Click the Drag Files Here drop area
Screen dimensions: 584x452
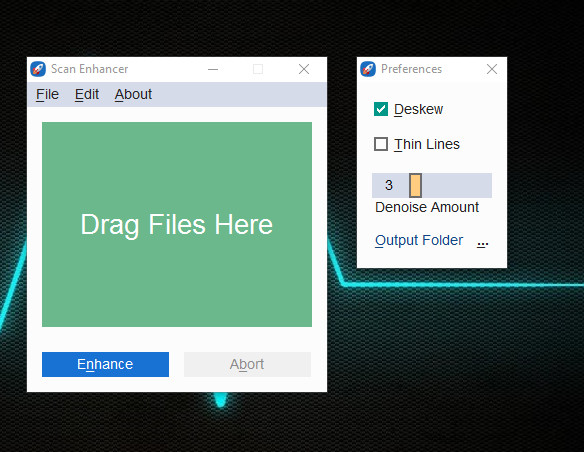pyautogui.click(x=177, y=225)
